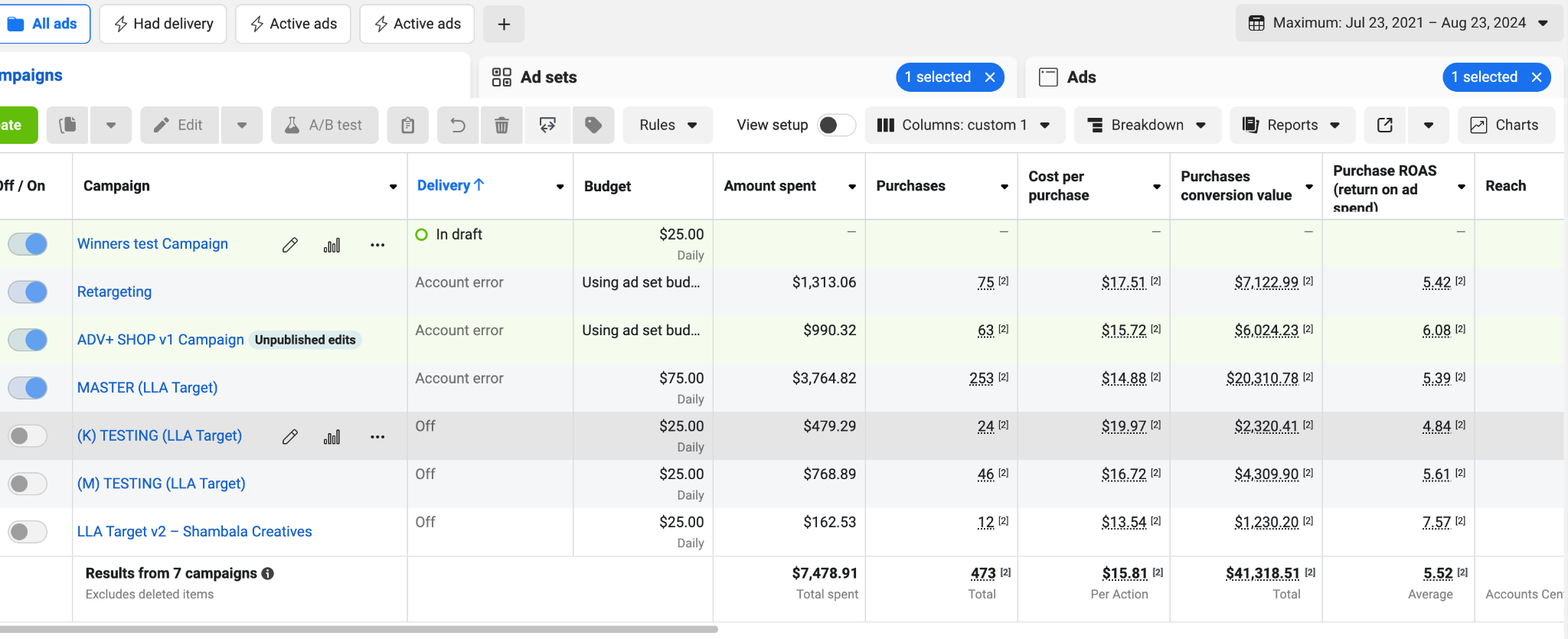Open MASTER (LLA Target) campaign link
This screenshot has height=639, width=1568.
point(148,388)
